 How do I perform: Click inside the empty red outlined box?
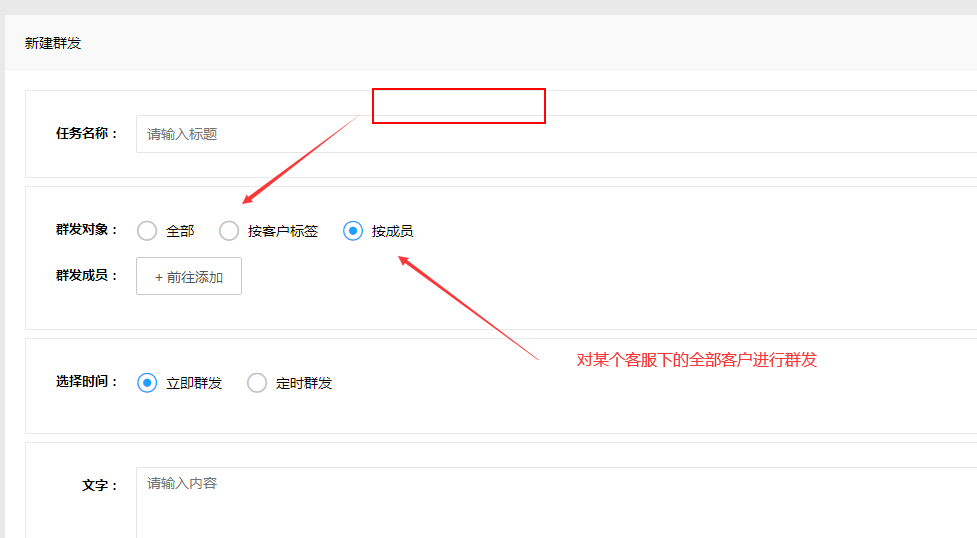(x=458, y=106)
